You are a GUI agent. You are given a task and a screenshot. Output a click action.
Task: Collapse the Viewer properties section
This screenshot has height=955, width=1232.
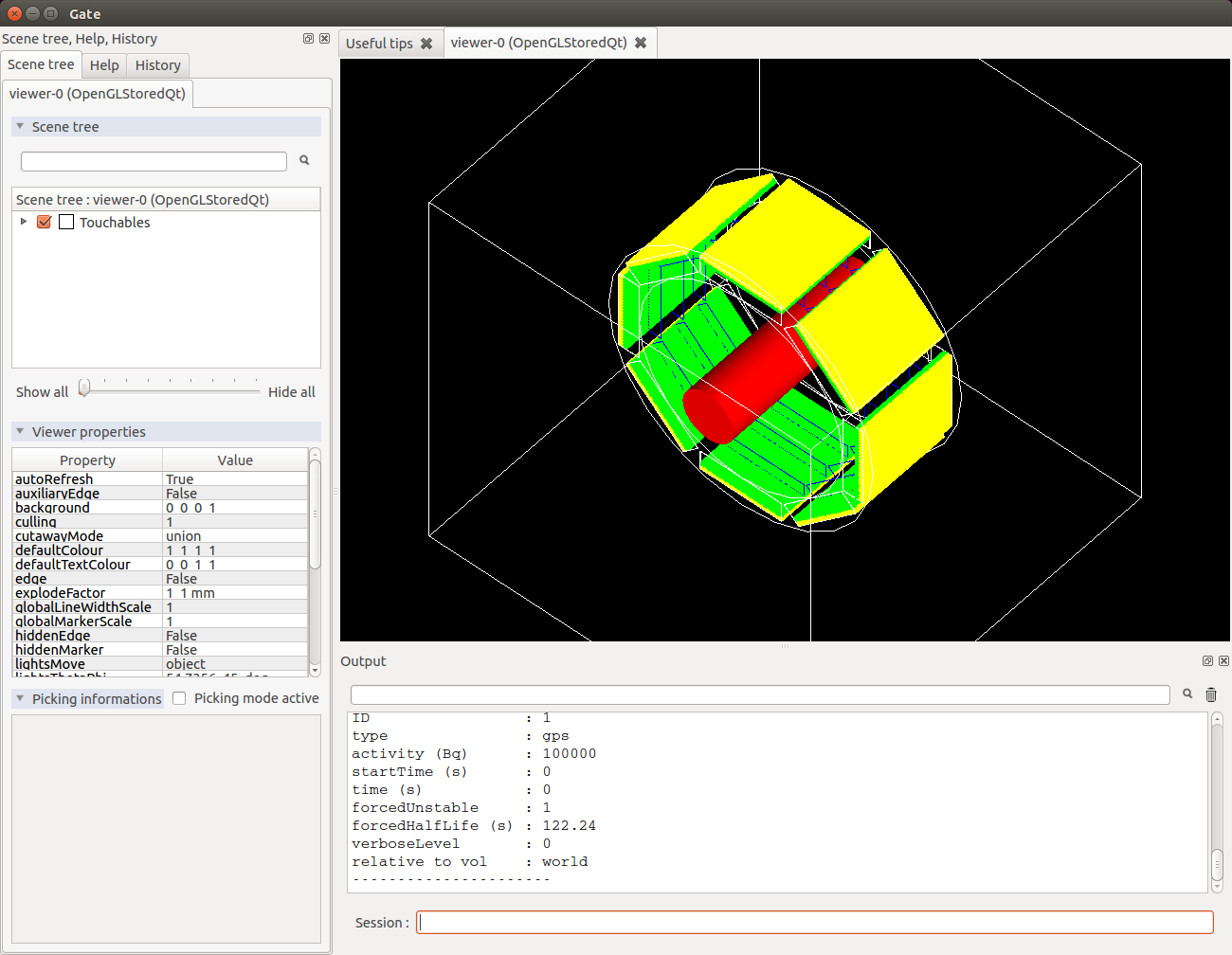tap(20, 431)
